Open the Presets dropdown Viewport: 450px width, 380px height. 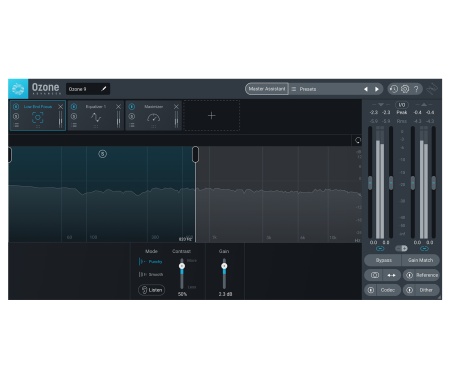pos(327,89)
